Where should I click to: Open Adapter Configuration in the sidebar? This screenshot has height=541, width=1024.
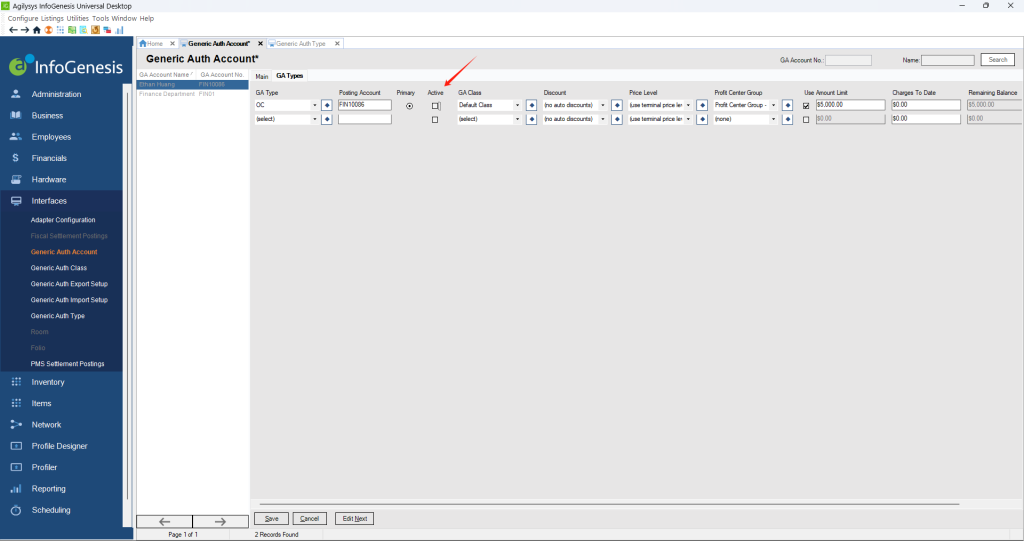(63, 220)
